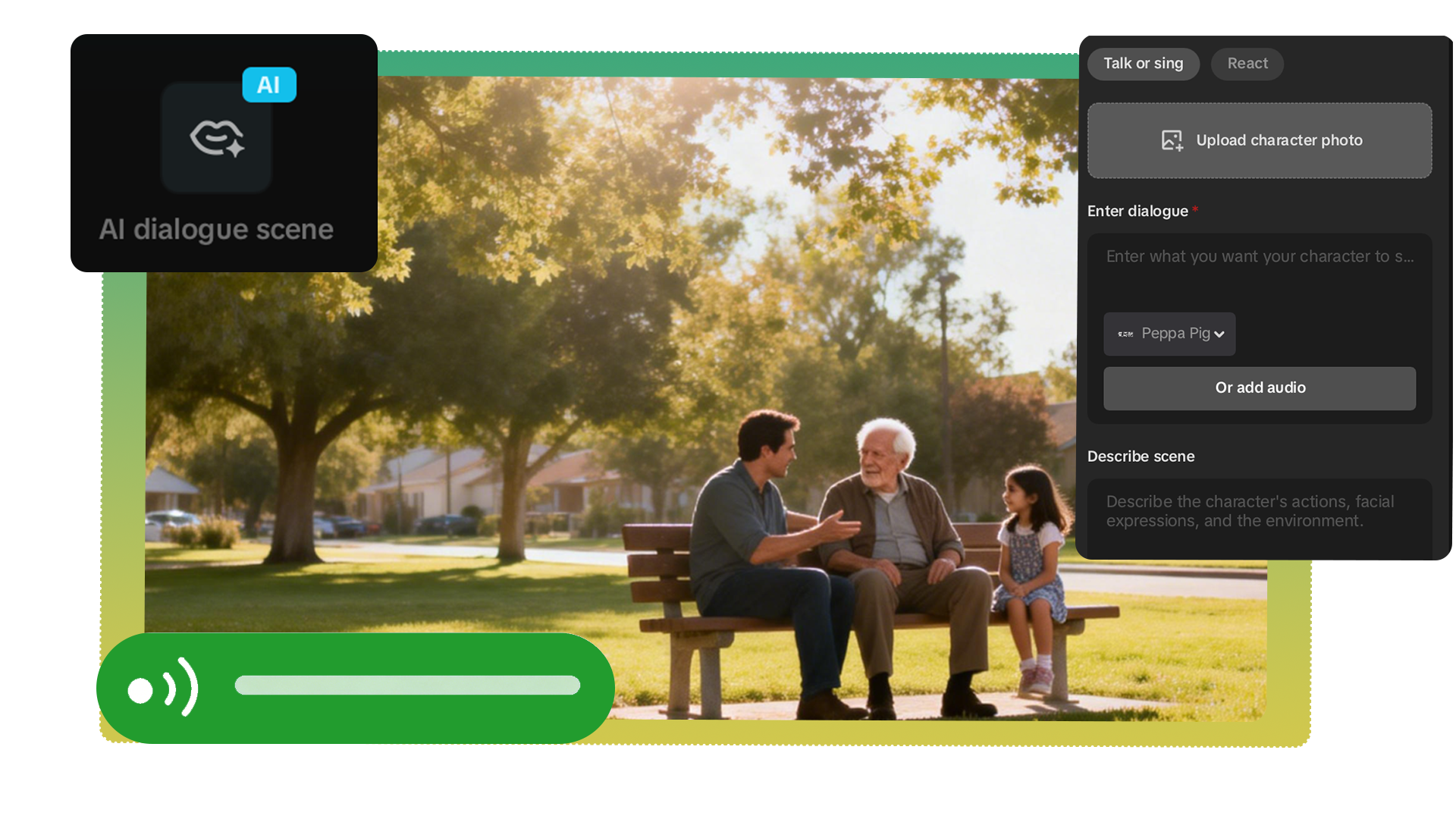Click the voice icon beside Peppa Pig
This screenshot has width=1456, height=819.
coord(1125,334)
